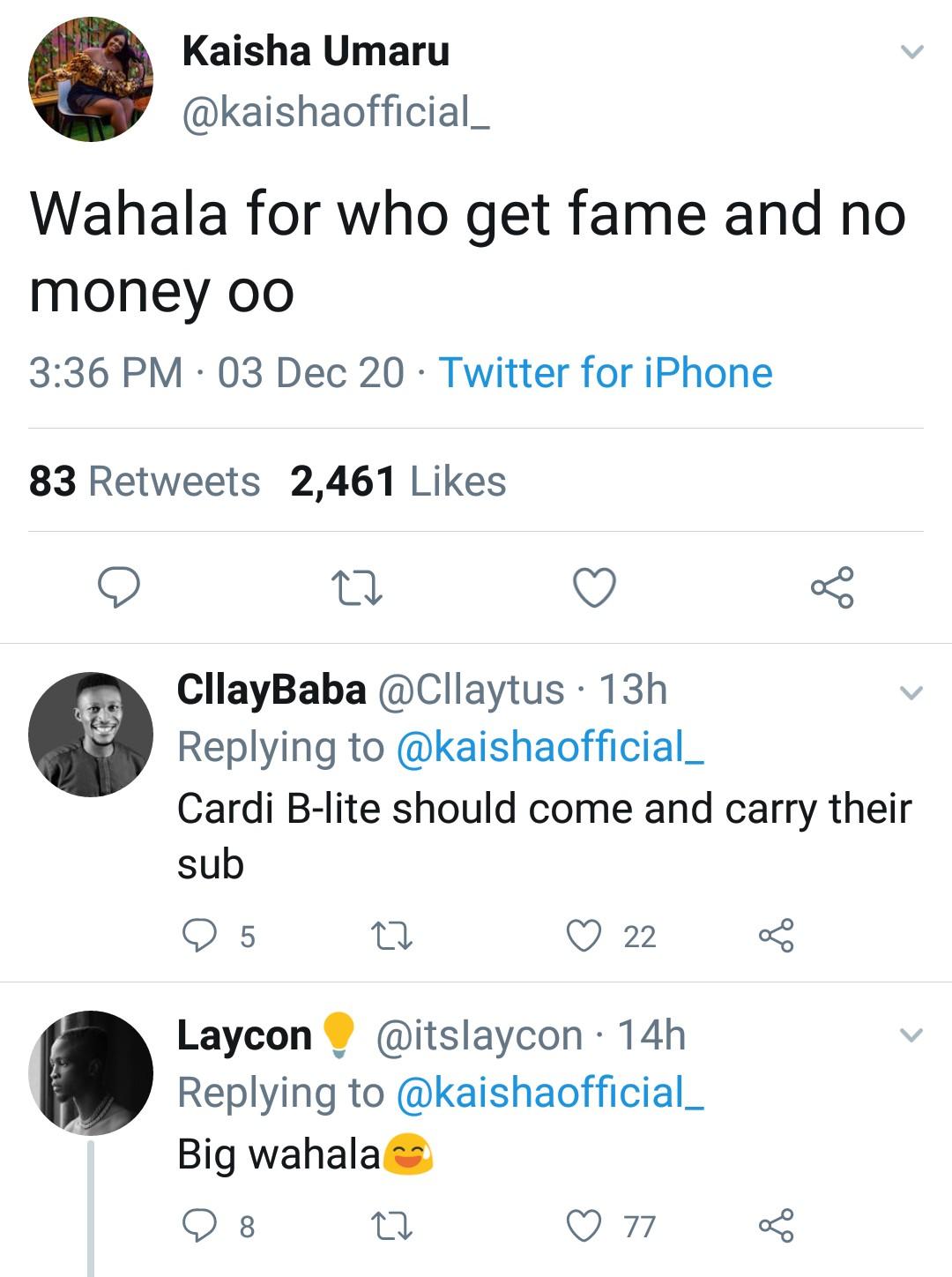952x1277 pixels.
Task: Reply to CllayBaba's comment
Action: [199, 935]
